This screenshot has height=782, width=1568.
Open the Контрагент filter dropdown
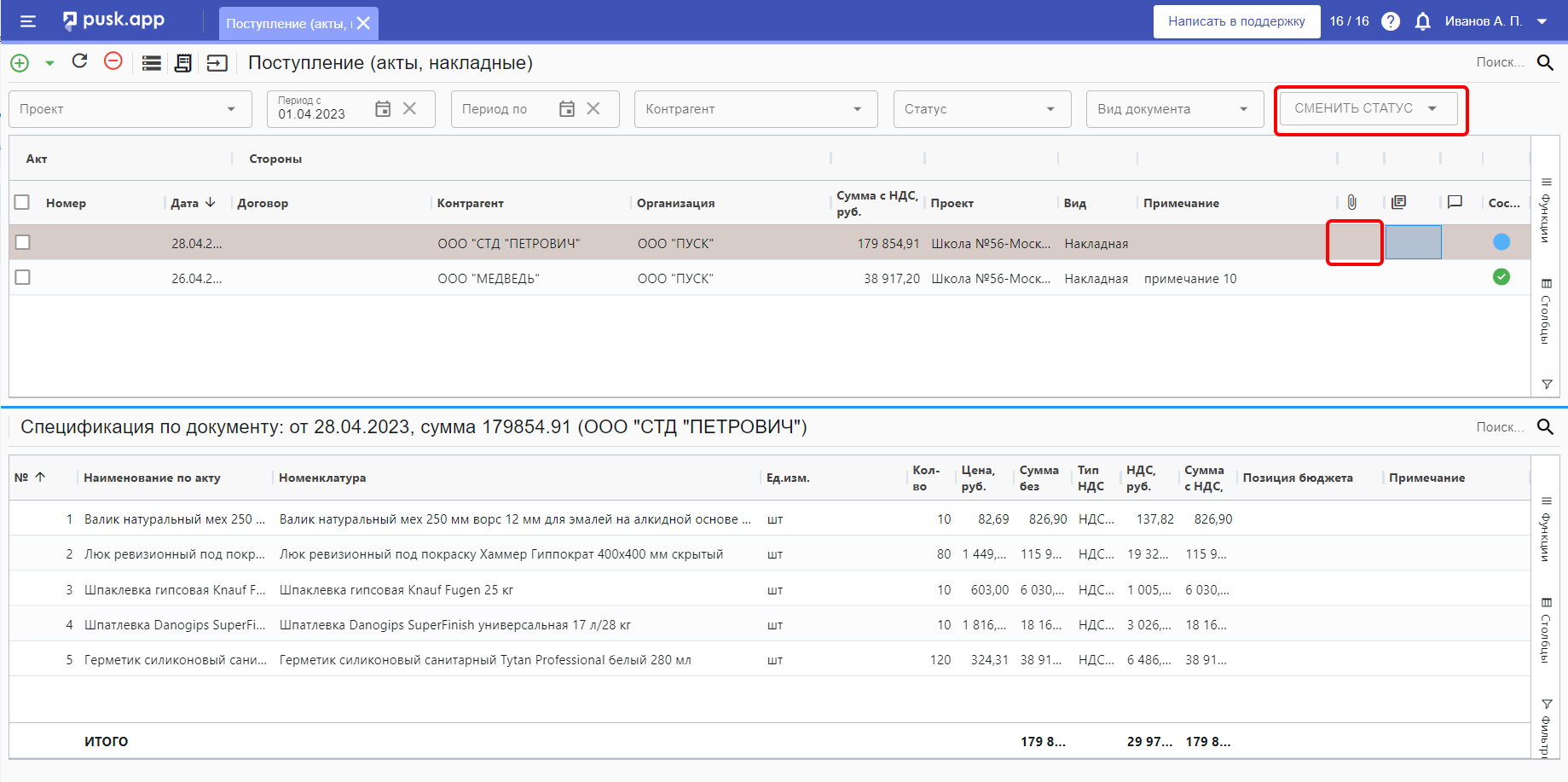click(x=756, y=109)
